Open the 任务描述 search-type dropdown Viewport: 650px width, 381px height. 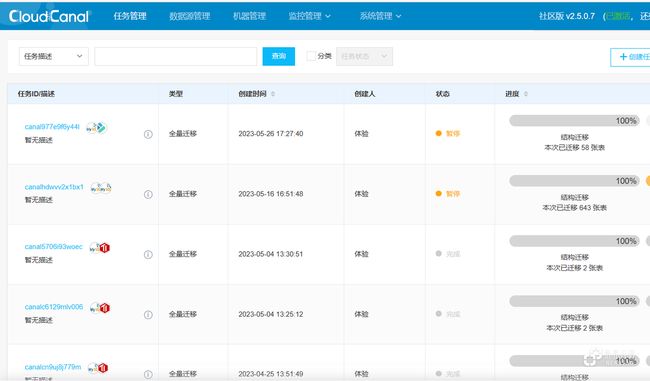[x=53, y=56]
